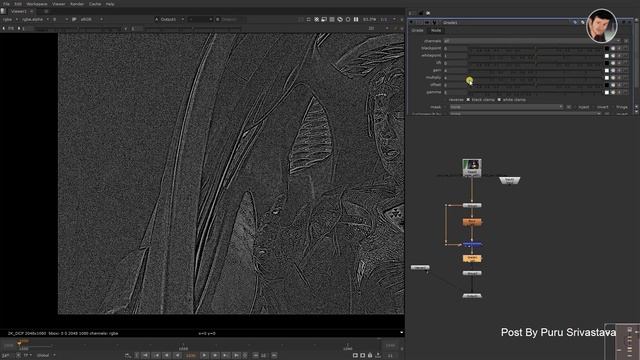The image size is (640, 360).
Task: Toggle the viewer region of interest icon
Action: click(324, 19)
